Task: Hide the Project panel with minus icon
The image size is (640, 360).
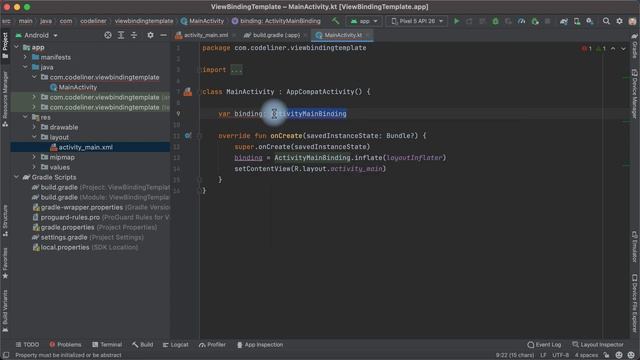Action: click(x=163, y=36)
